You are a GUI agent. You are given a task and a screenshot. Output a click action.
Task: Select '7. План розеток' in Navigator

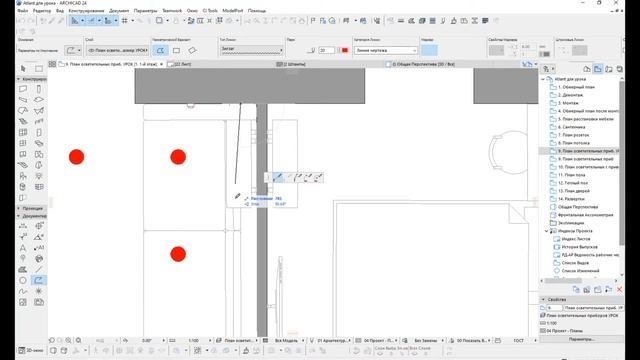click(x=573, y=135)
